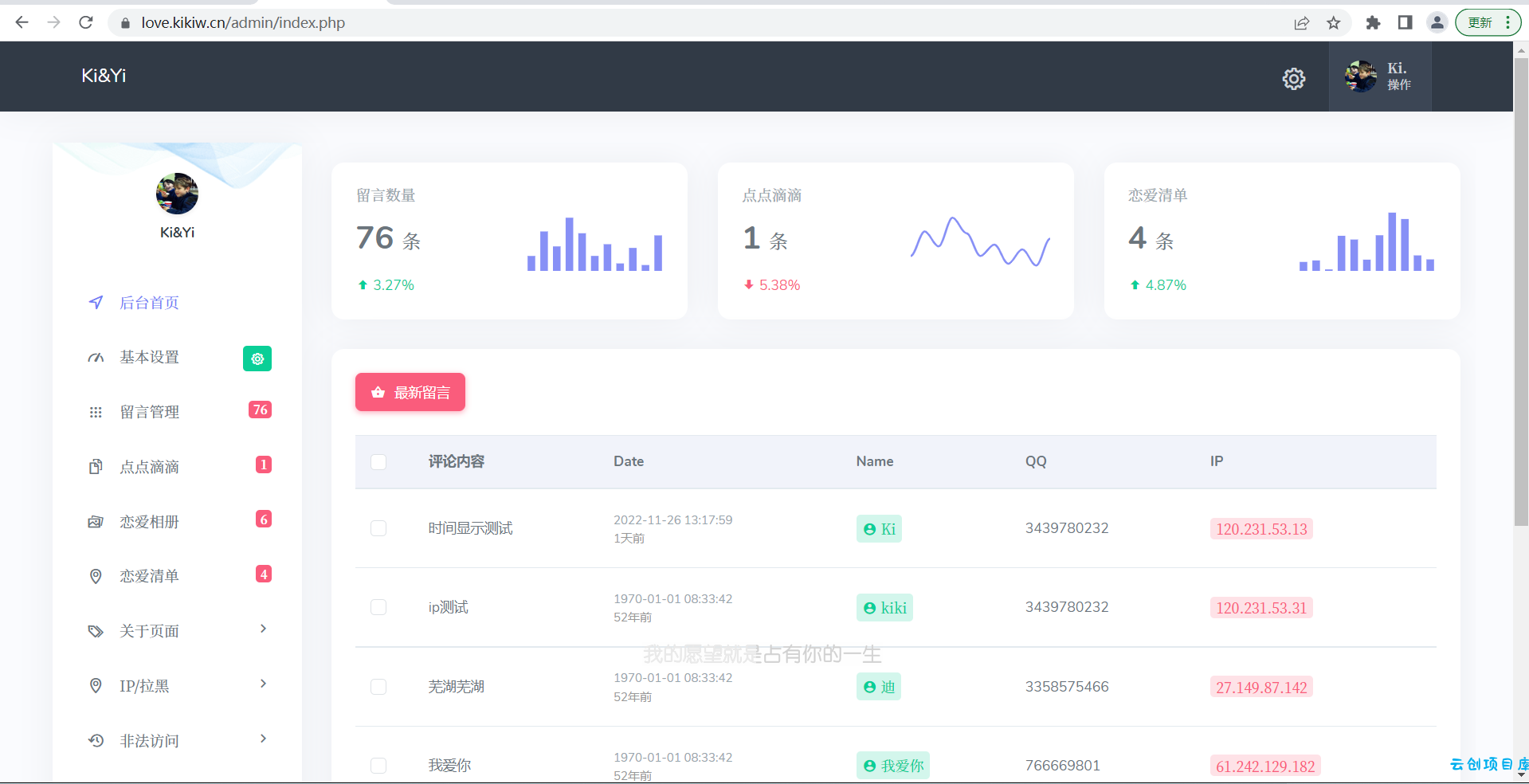Open the Chrome three-dot menu
Viewport: 1529px width, 784px height.
click(x=1507, y=22)
